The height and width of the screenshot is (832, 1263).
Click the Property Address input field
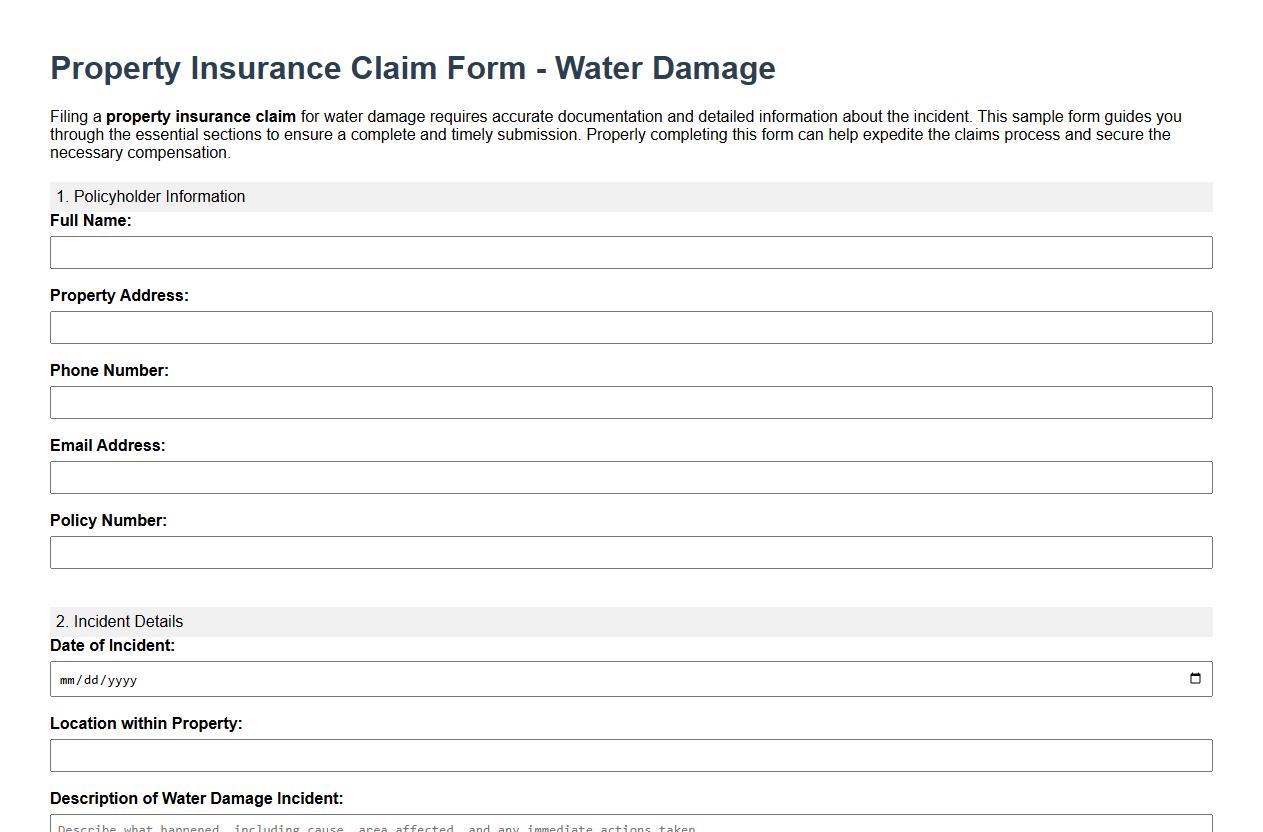[x=631, y=327]
